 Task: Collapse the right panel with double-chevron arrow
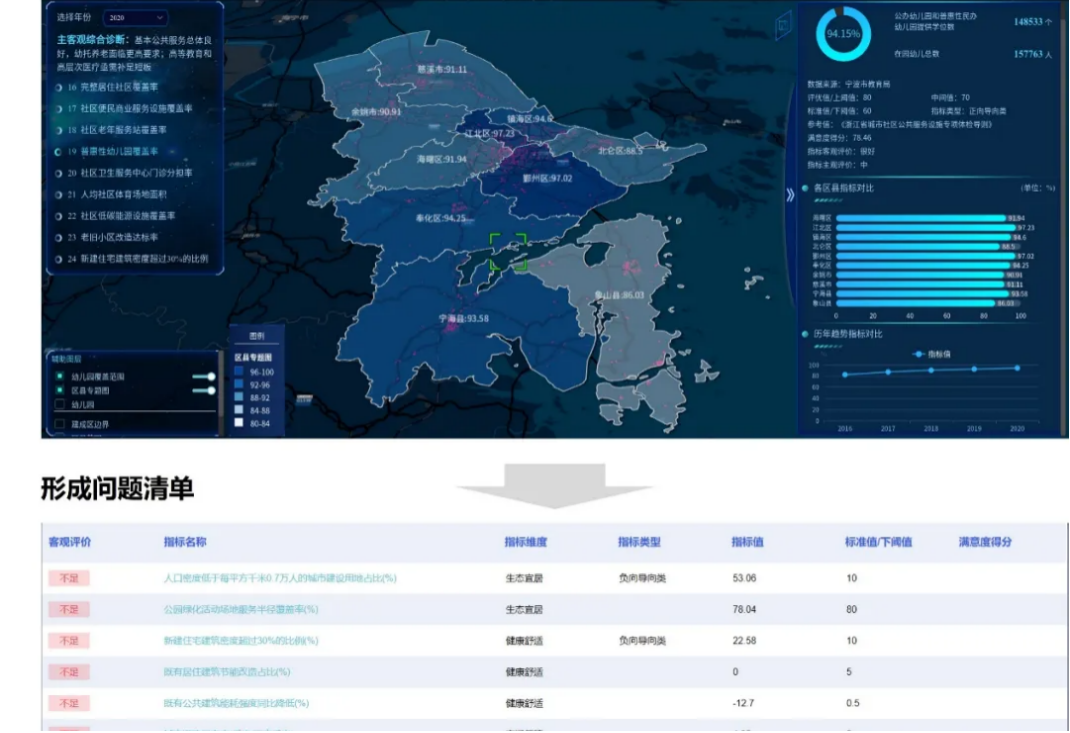(x=790, y=194)
